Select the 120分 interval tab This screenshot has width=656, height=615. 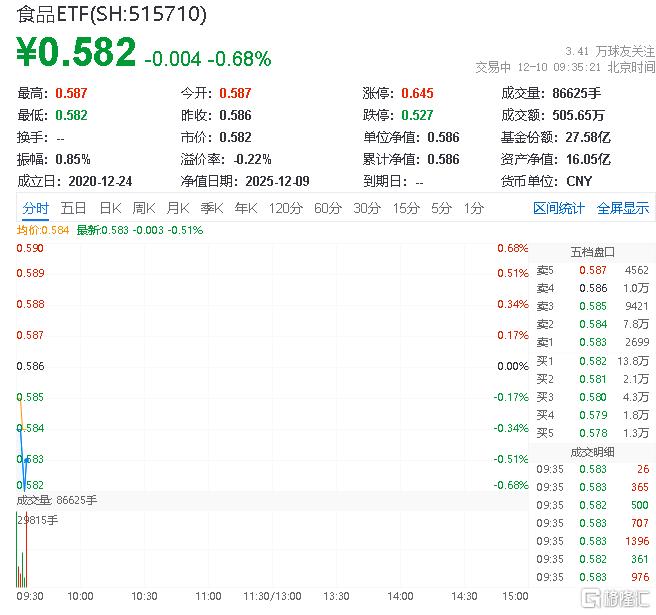pos(286,208)
